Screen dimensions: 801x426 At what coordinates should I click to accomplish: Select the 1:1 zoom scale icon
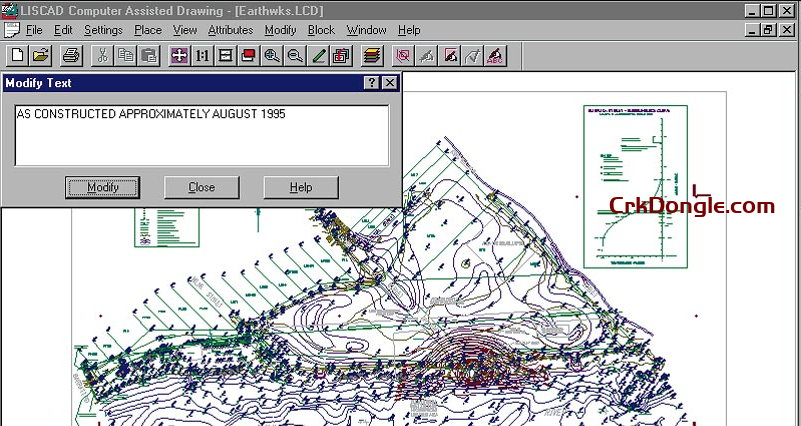click(203, 54)
